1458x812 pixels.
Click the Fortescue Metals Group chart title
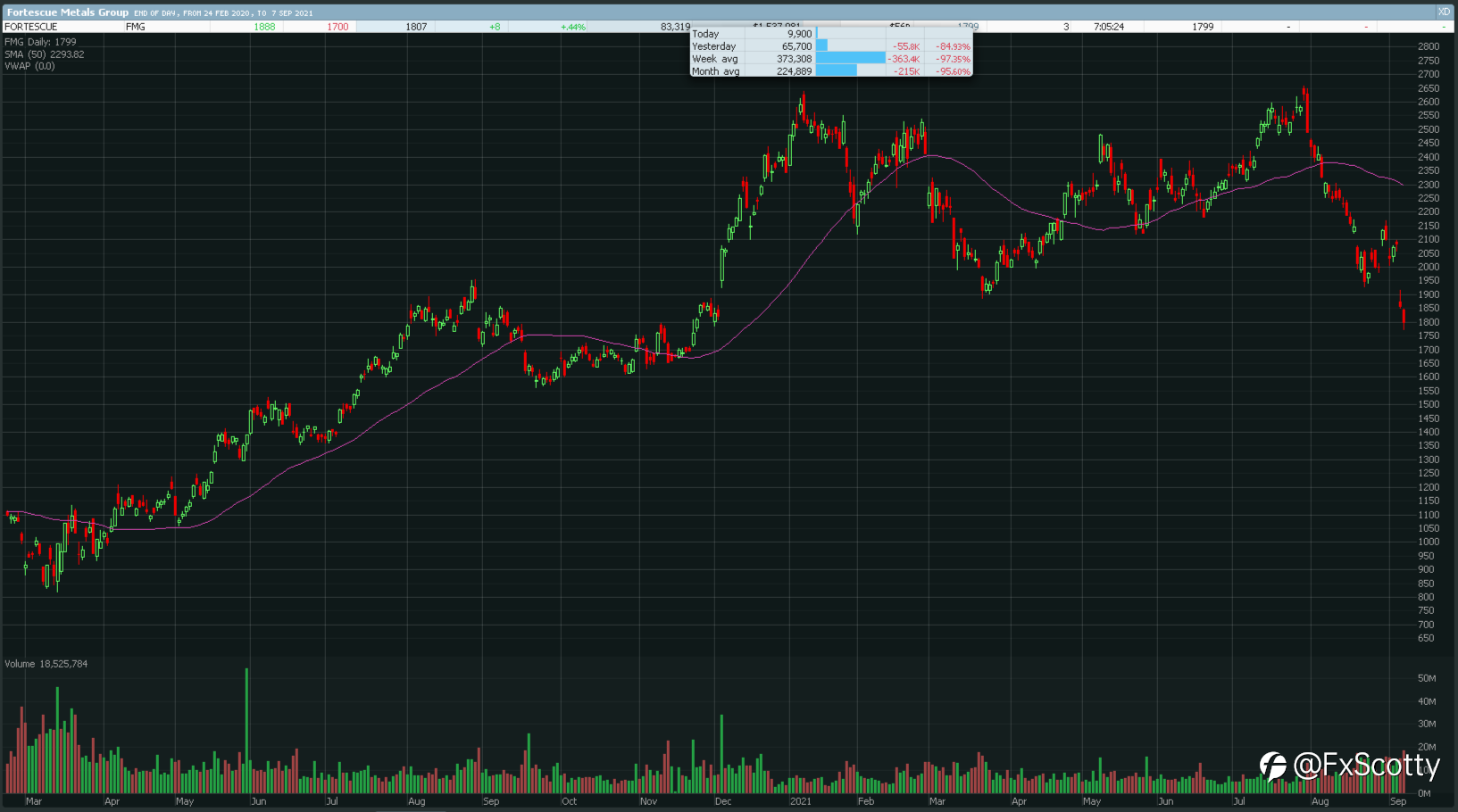68,12
